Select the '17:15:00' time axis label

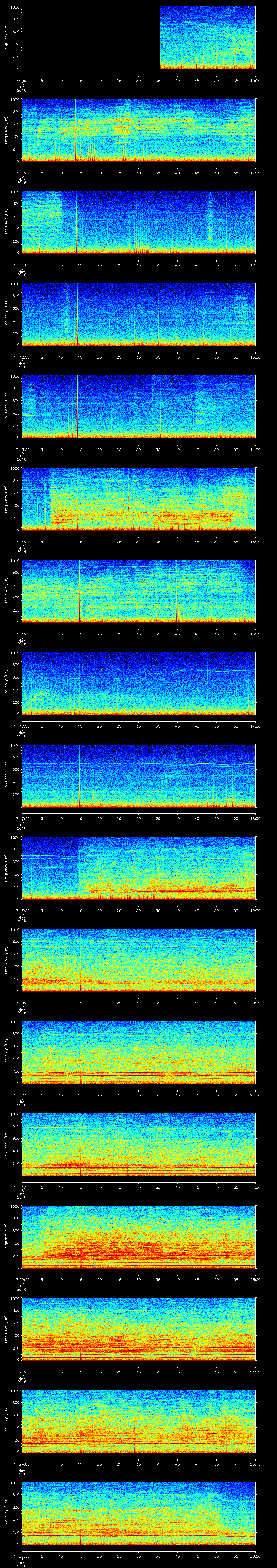[x=22, y=634]
